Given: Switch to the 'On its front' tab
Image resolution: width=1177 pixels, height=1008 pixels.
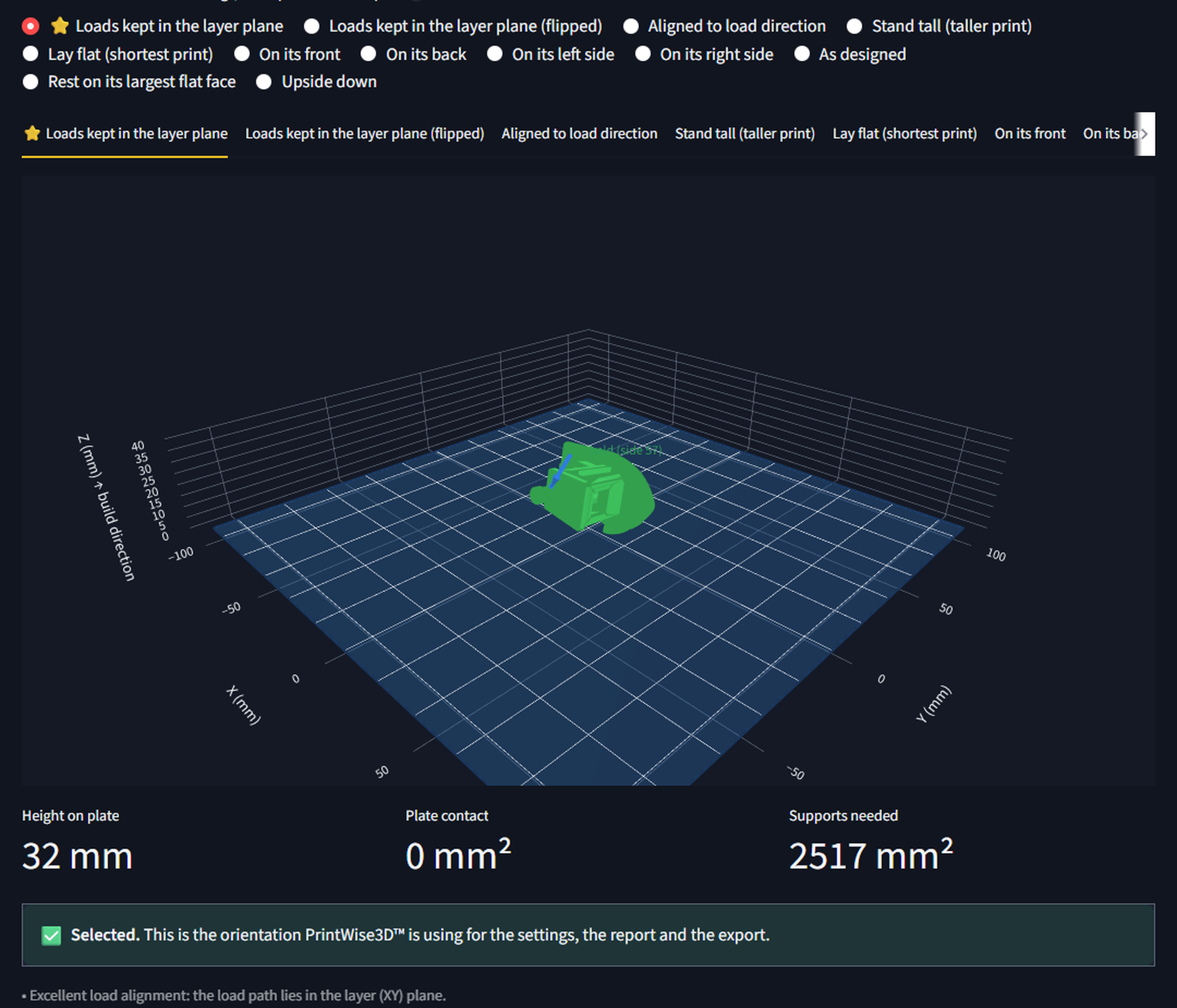Looking at the screenshot, I should tap(1030, 133).
